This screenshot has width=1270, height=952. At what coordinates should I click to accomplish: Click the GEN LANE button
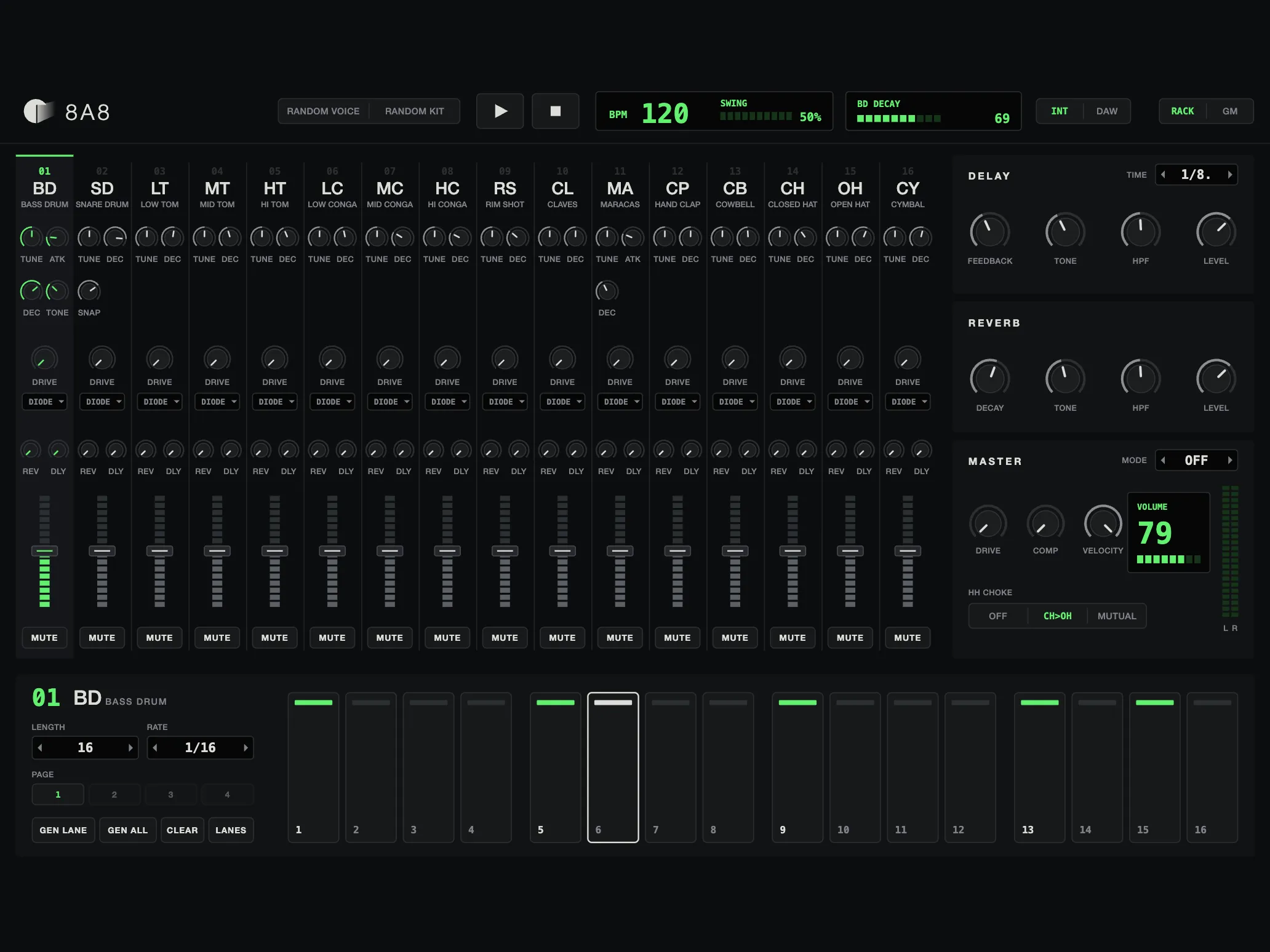(x=63, y=830)
